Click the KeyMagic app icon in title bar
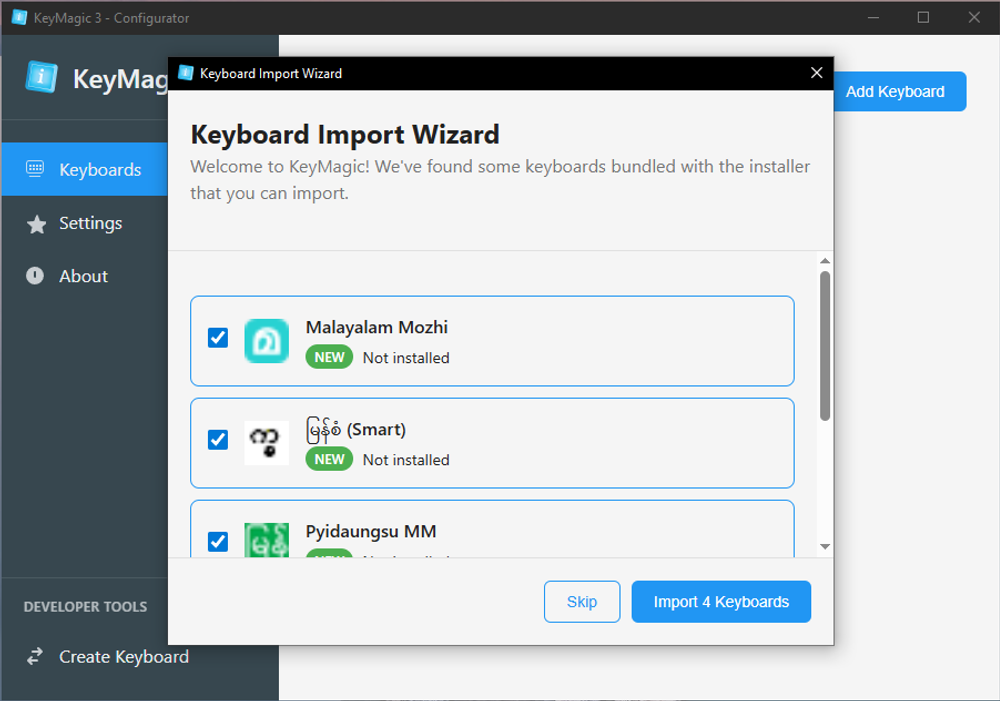Image resolution: width=1000 pixels, height=701 pixels. coord(19,17)
